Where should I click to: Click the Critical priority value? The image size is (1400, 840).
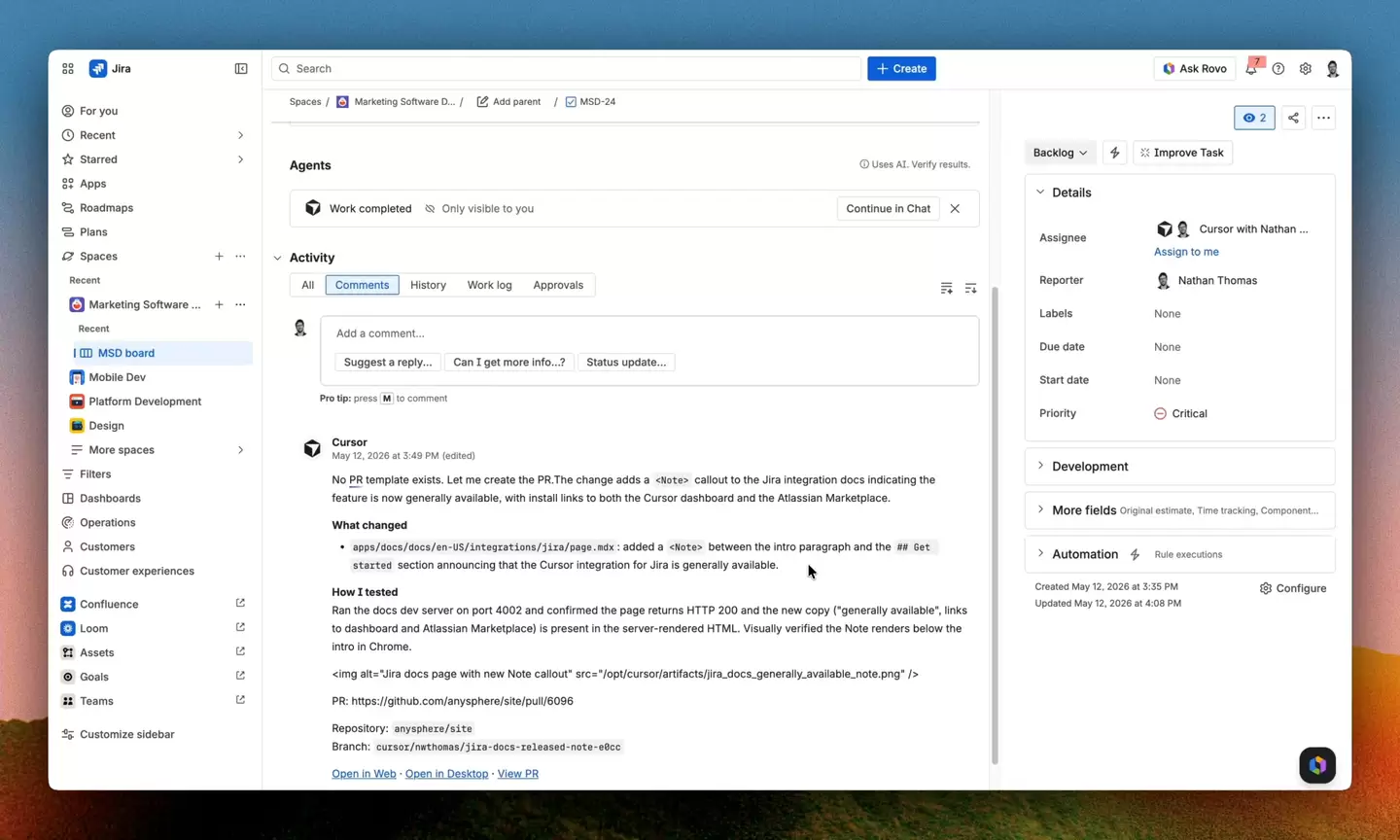[x=1180, y=413]
